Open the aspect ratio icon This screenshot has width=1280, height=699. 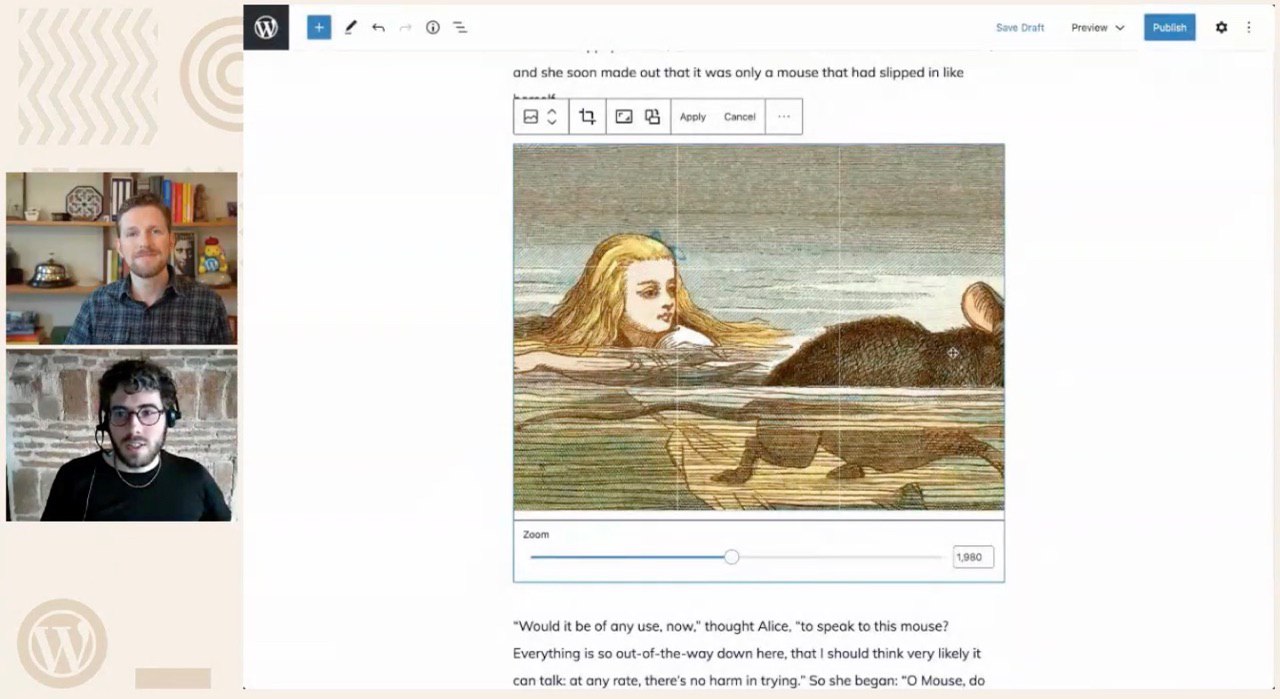pyautogui.click(x=624, y=117)
